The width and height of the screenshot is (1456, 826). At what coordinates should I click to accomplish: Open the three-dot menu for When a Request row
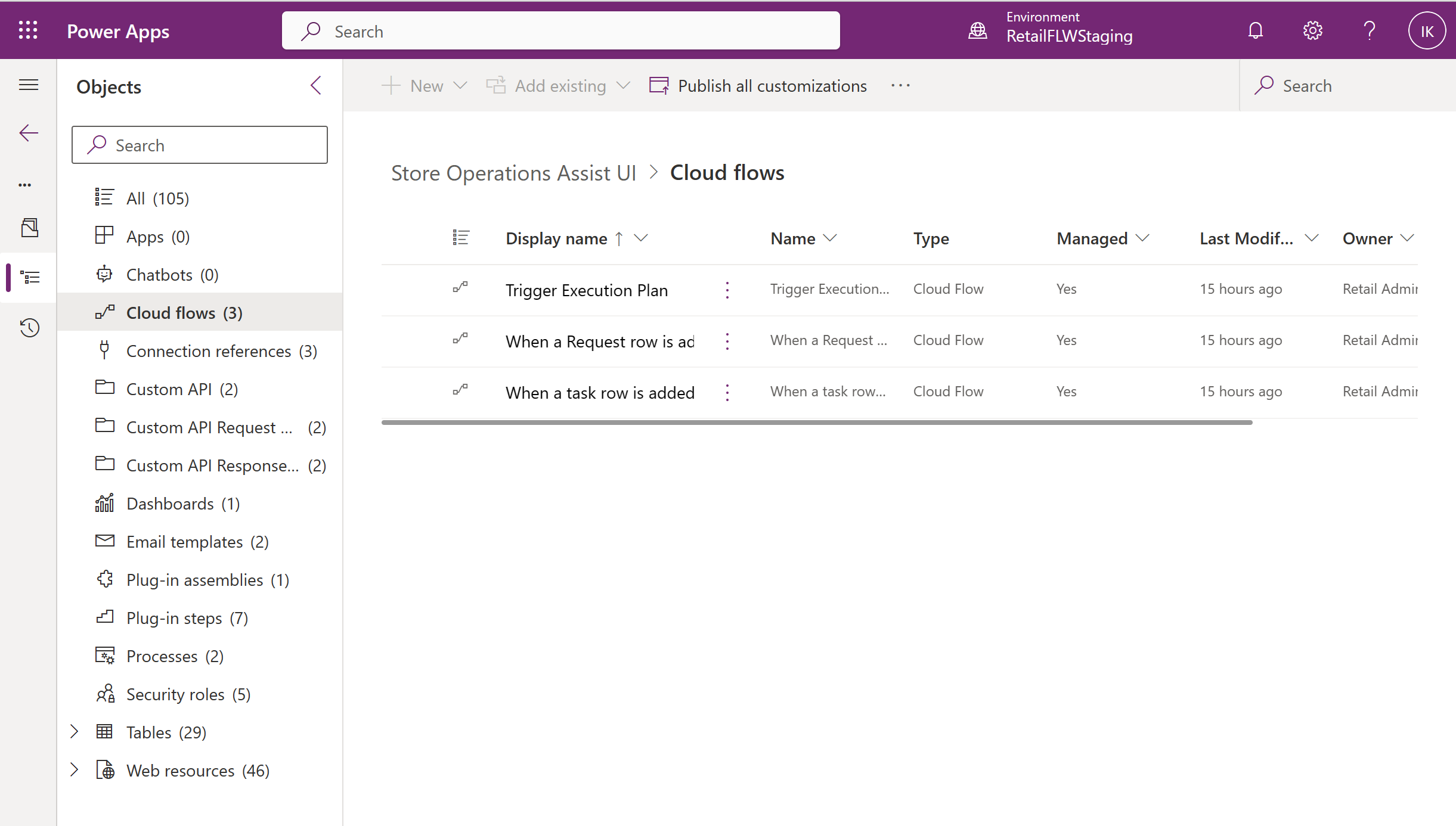(x=728, y=341)
